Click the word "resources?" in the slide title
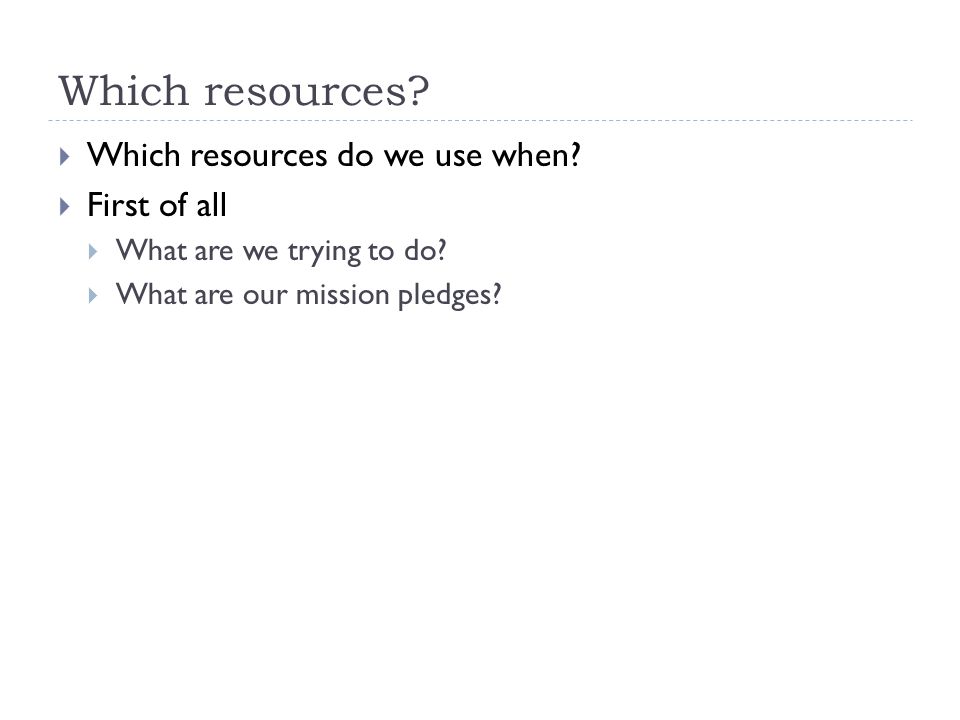Screen dimensions: 960x720 click(x=317, y=92)
